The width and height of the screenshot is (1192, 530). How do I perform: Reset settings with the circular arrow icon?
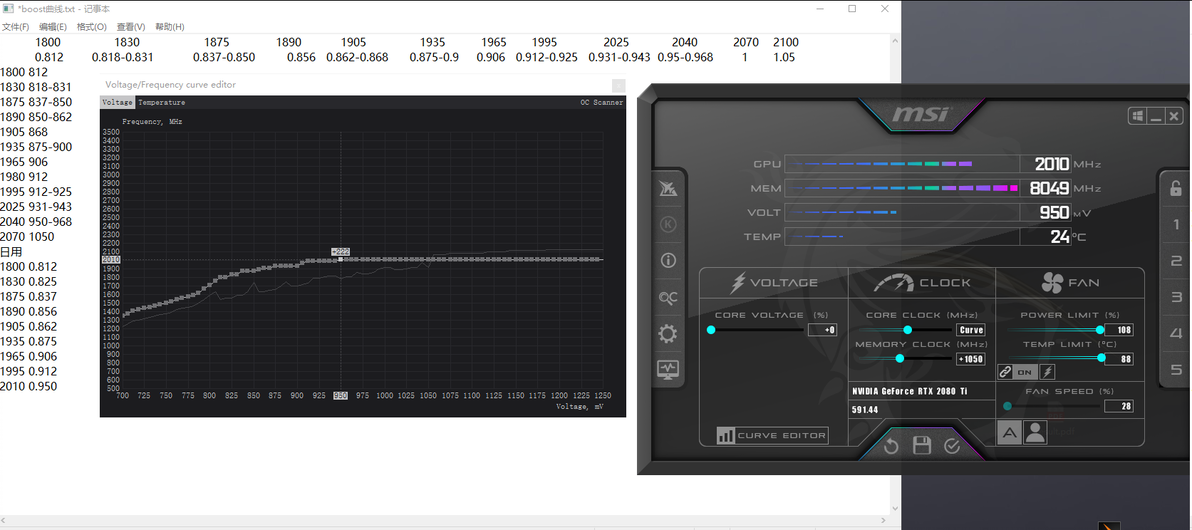click(891, 446)
